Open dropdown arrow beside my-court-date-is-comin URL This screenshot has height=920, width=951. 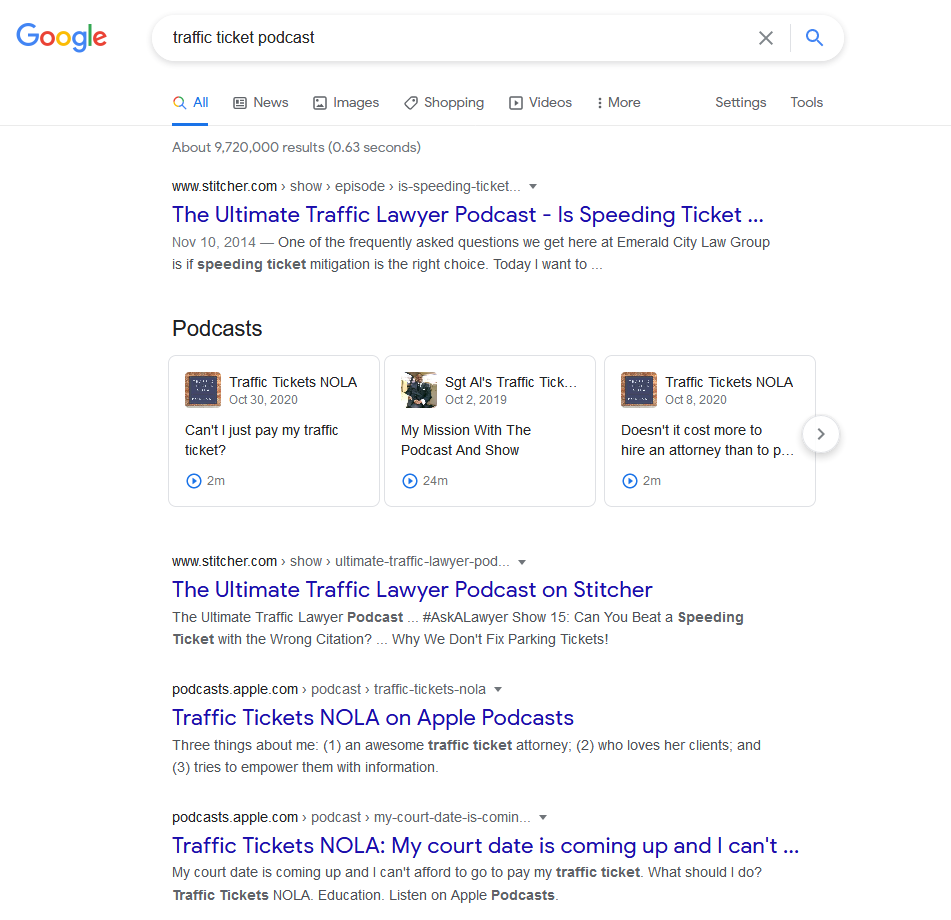click(543, 818)
